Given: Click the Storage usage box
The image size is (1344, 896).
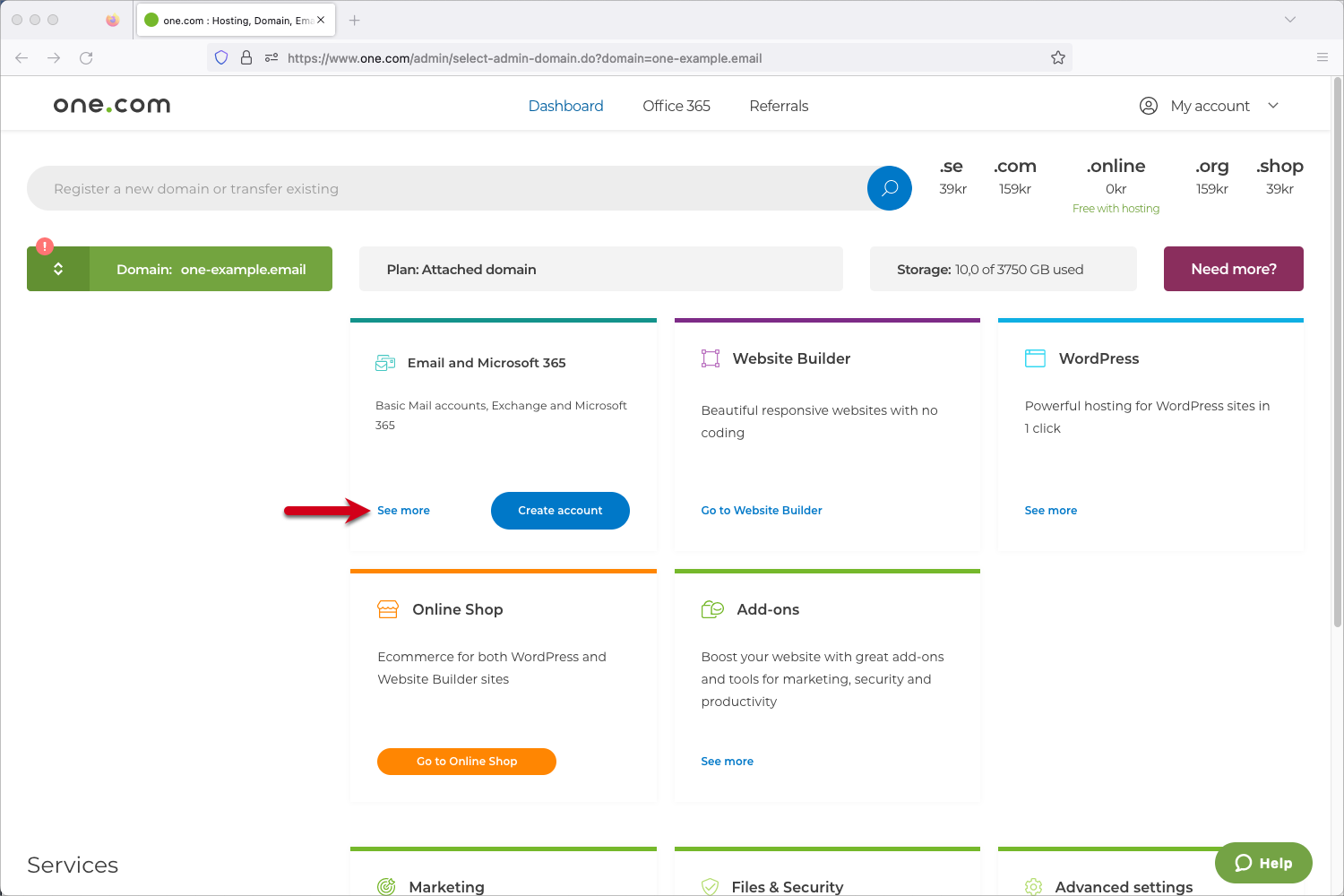Looking at the screenshot, I should (1004, 269).
